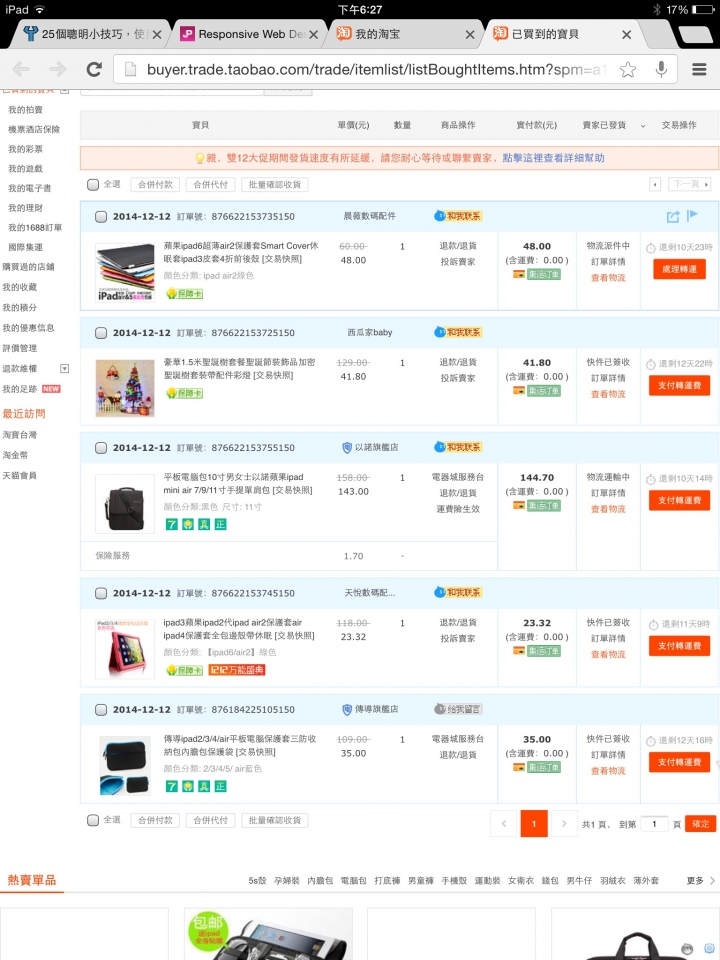The height and width of the screenshot is (960, 720).
Task: Close the 已買到的寶貝 tab
Action: [x=626, y=35]
